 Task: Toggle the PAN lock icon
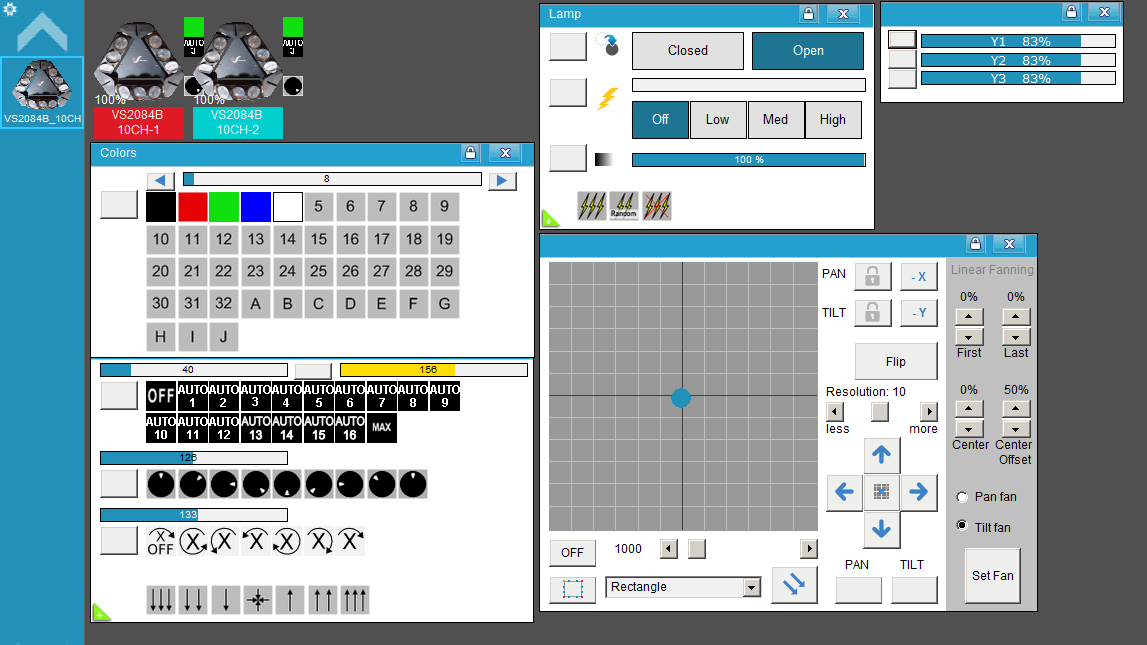click(873, 276)
